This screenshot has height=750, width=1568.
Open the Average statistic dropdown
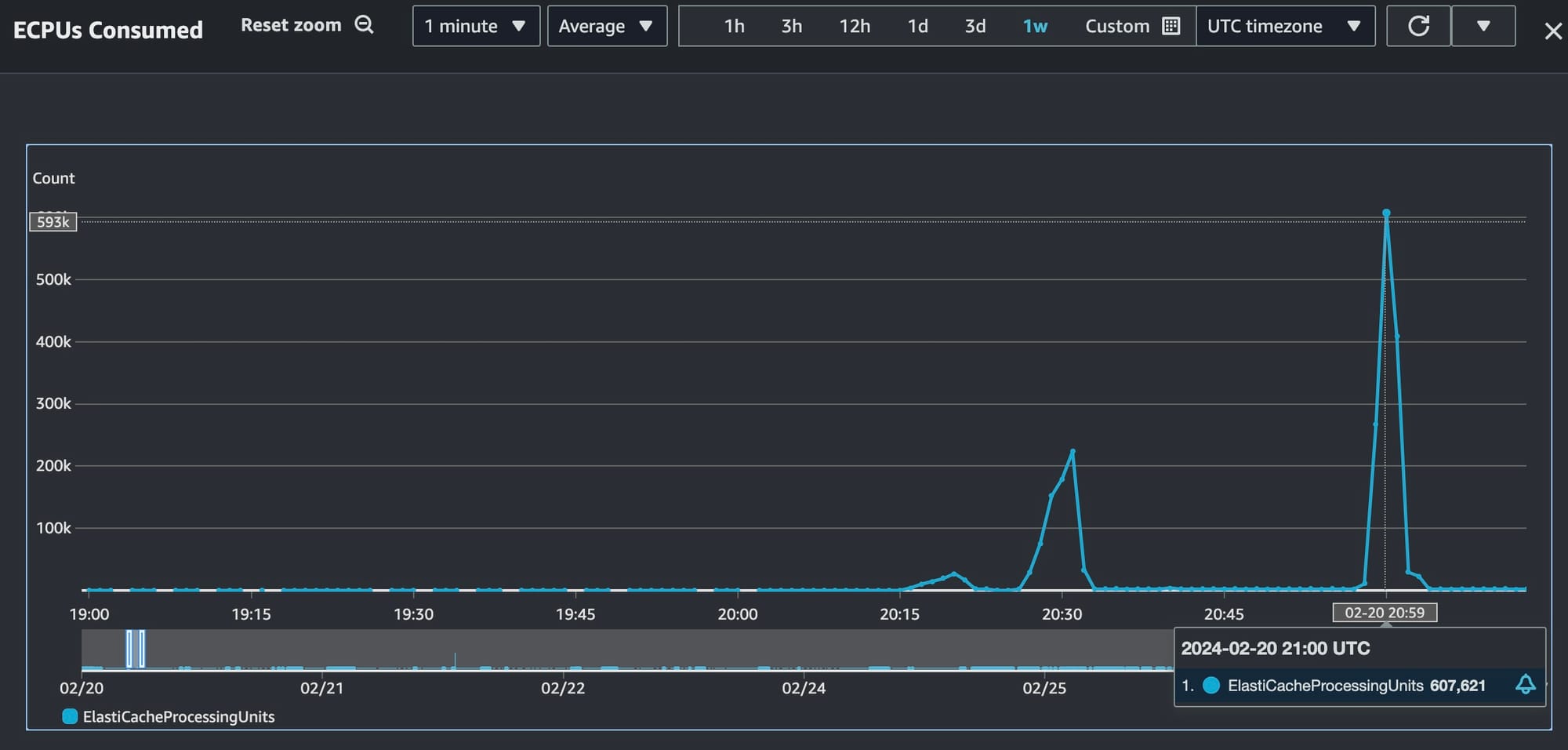coord(607,26)
